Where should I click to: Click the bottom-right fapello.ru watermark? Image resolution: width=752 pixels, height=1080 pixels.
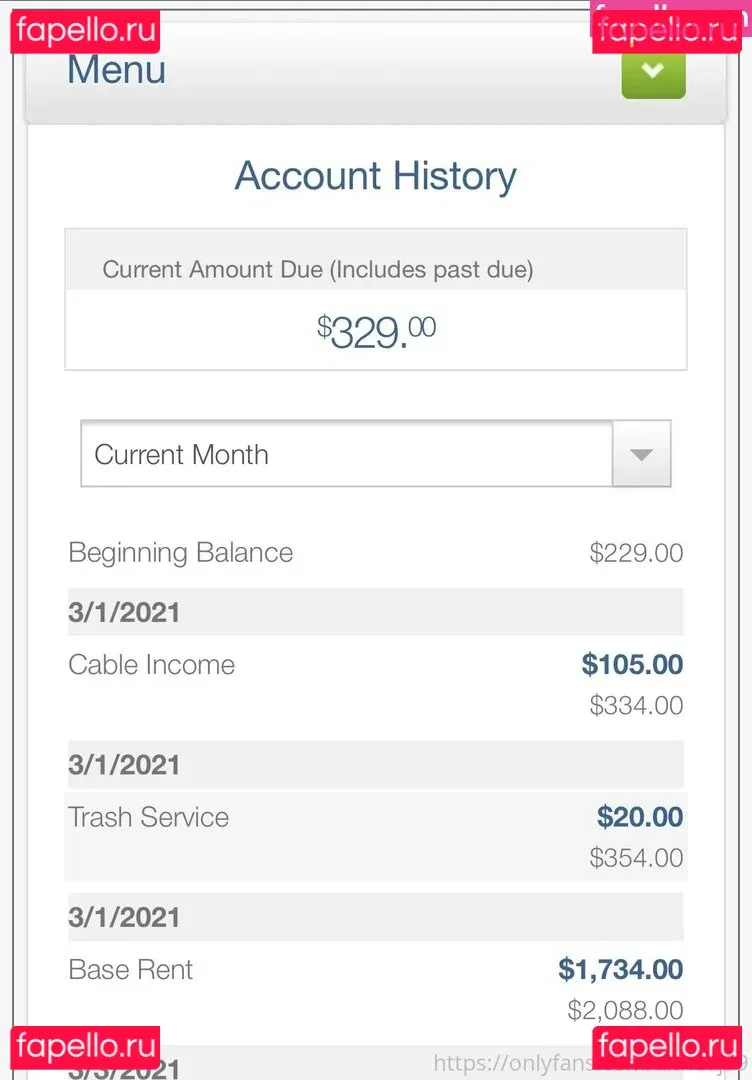667,1047
